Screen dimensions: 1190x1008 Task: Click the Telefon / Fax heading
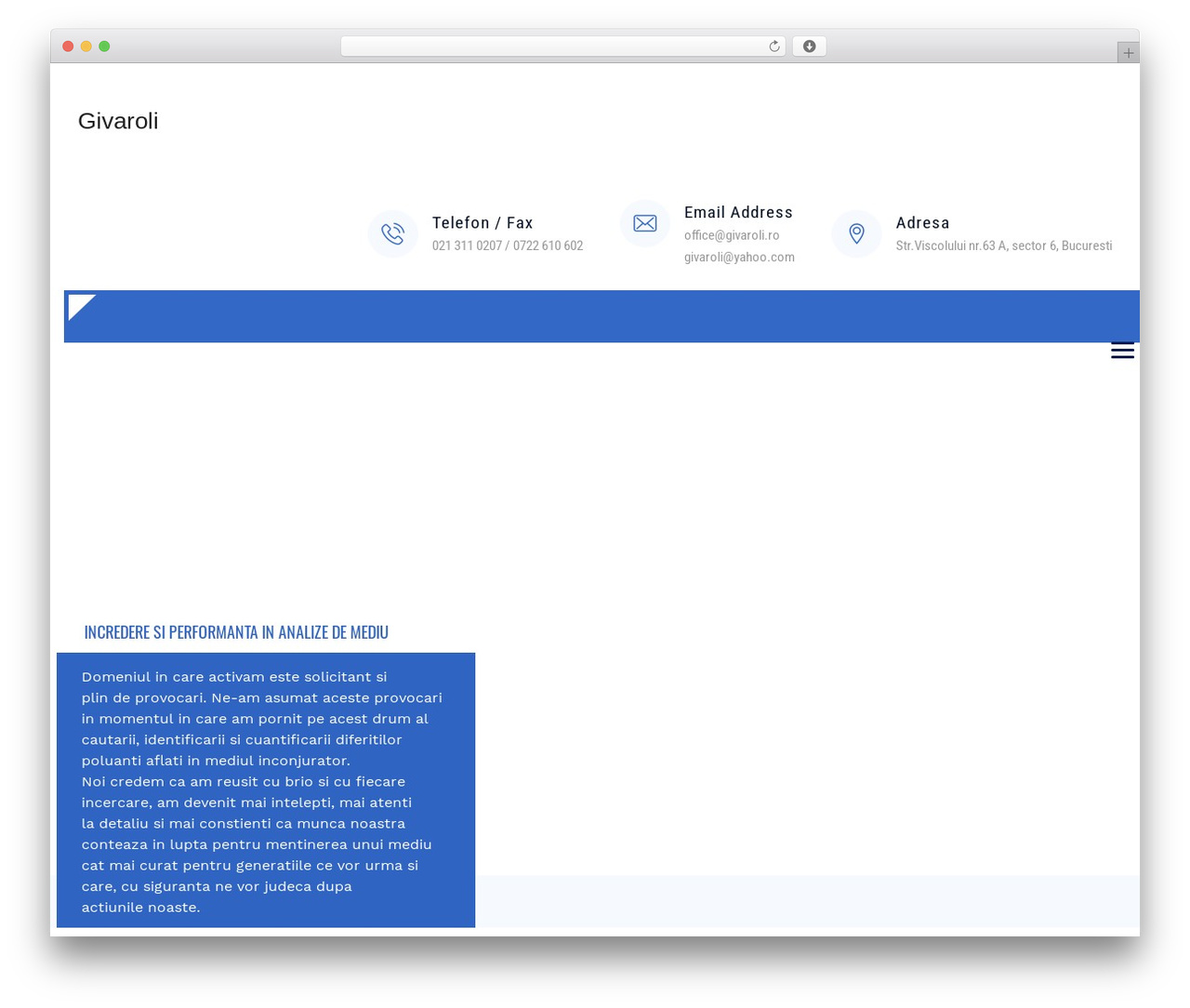click(x=483, y=223)
